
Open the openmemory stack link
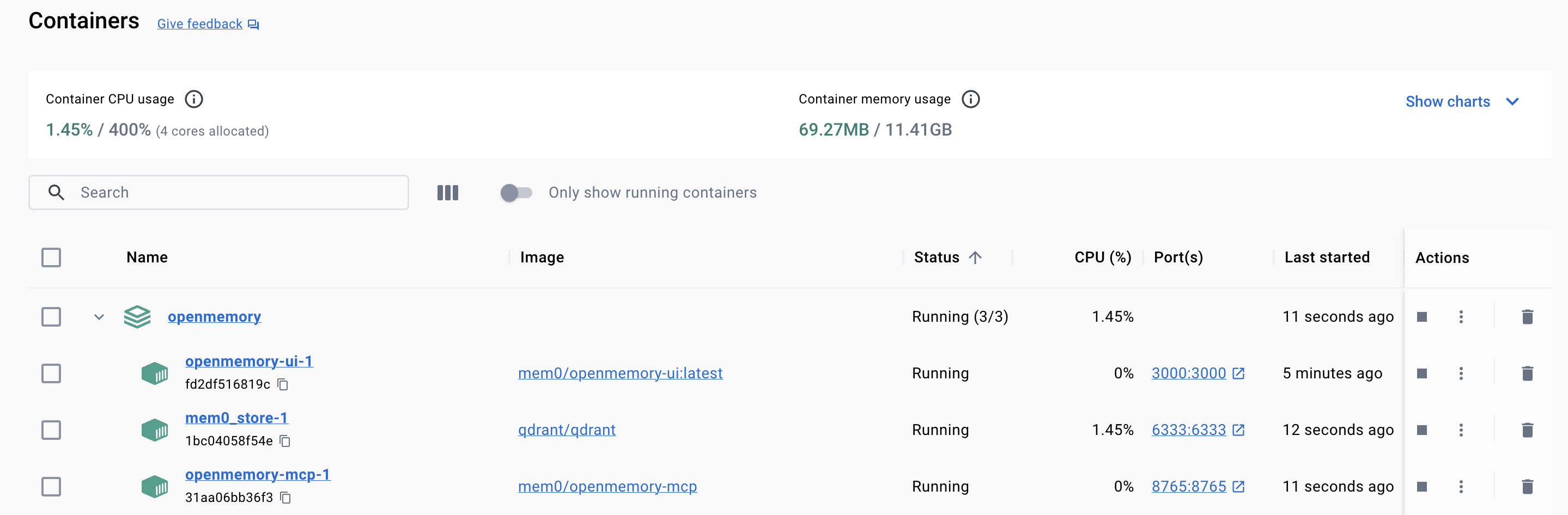tap(214, 317)
